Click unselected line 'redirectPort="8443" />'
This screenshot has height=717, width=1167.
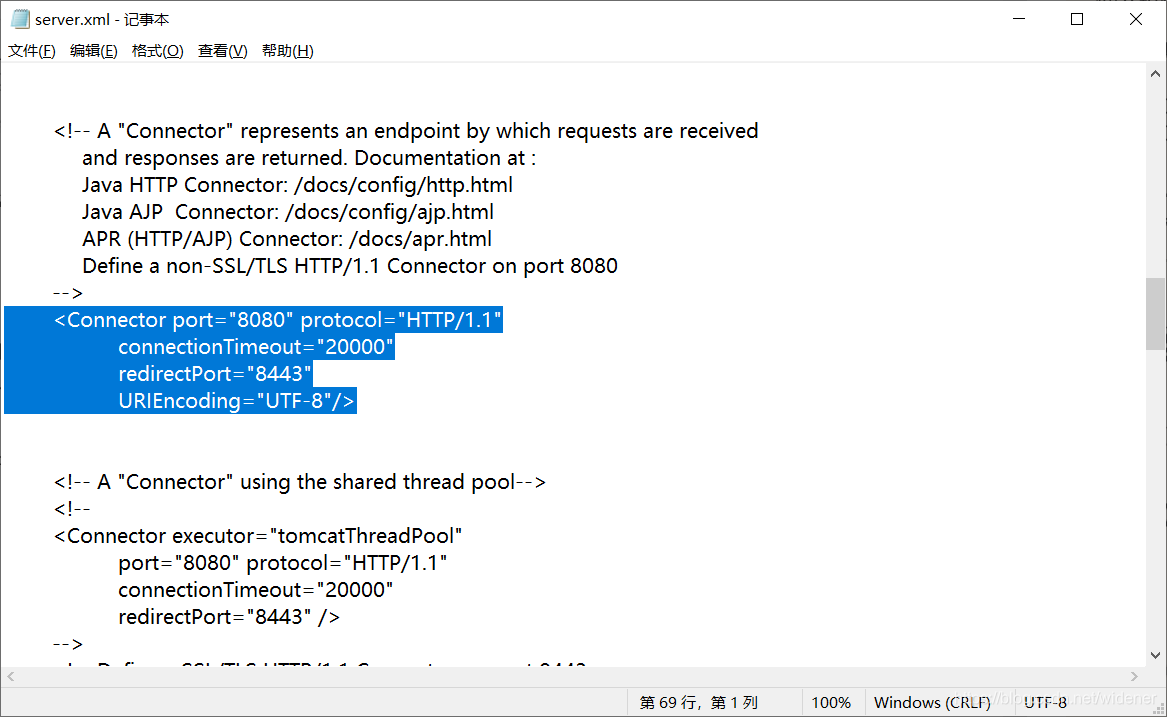[x=228, y=617]
